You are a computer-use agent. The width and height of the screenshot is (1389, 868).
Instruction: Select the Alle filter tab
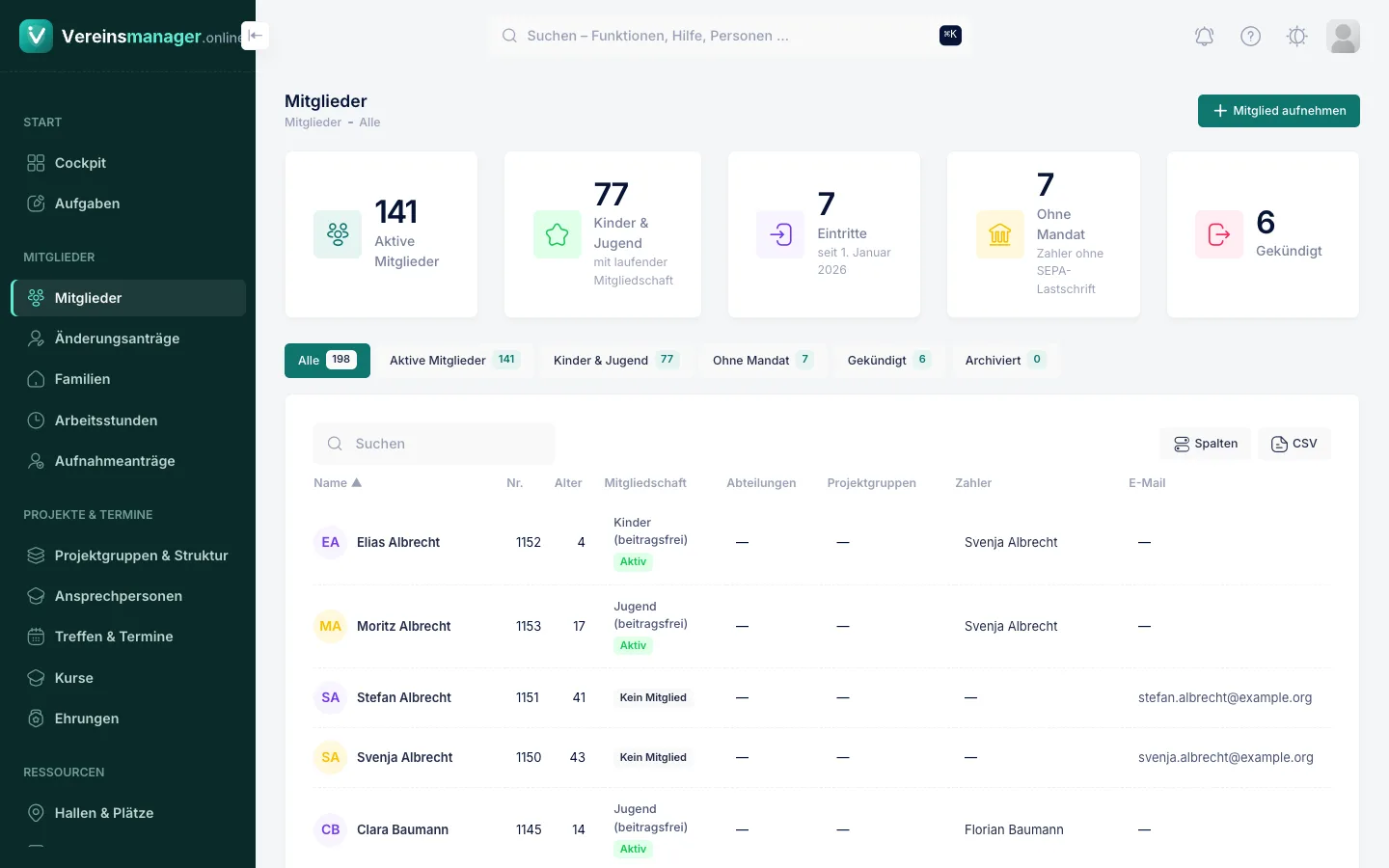(327, 361)
